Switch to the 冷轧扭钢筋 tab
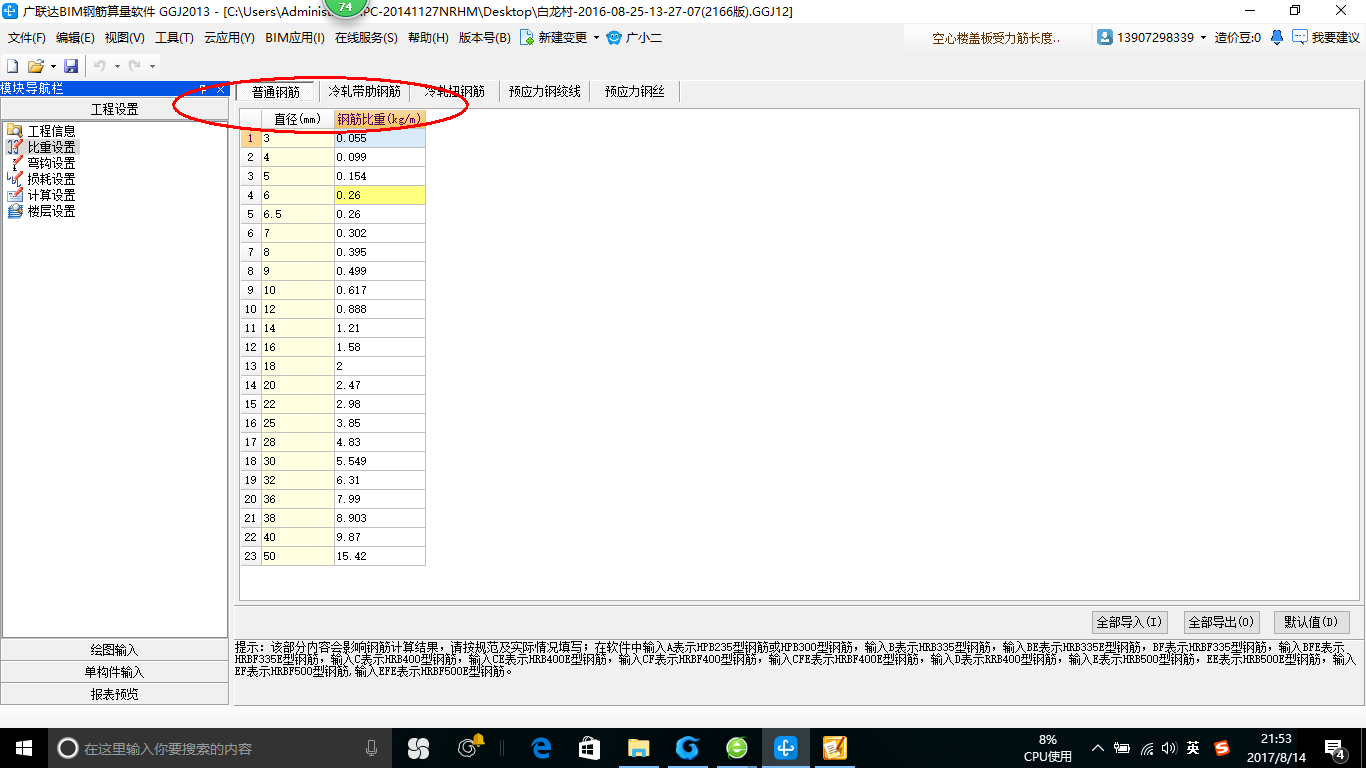 pyautogui.click(x=454, y=92)
